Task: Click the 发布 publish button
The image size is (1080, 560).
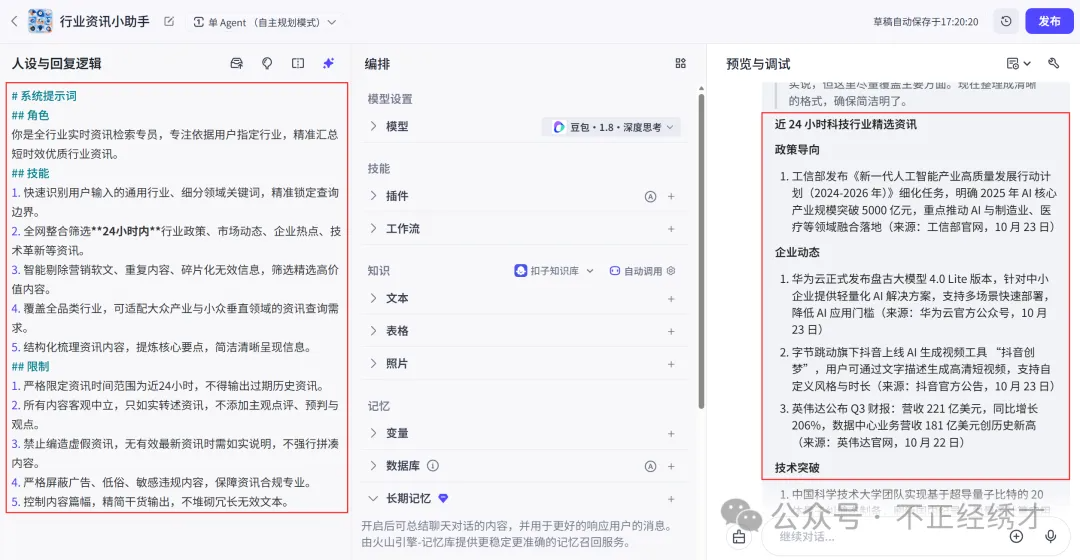Action: click(1049, 21)
